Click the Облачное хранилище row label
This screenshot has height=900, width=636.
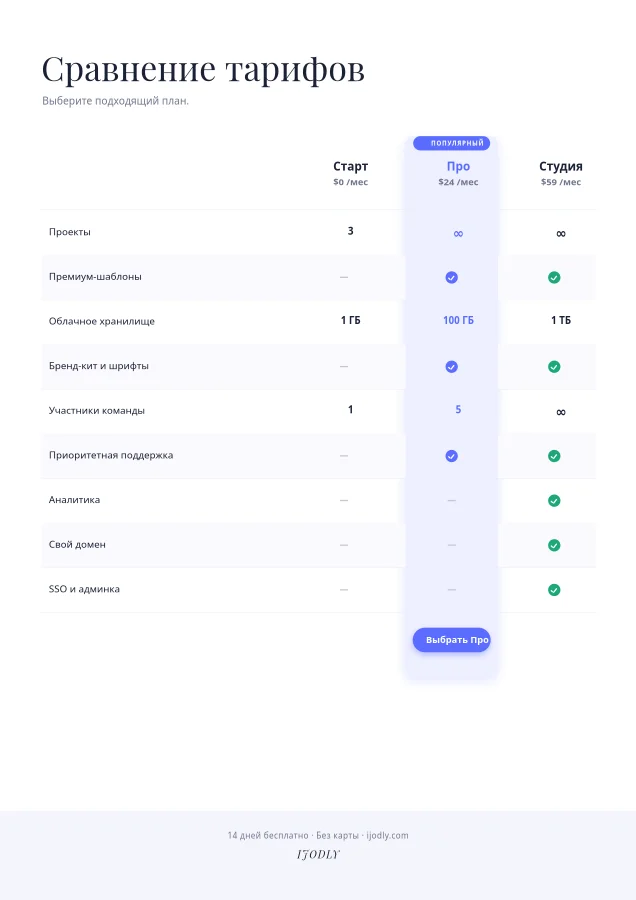click(102, 321)
